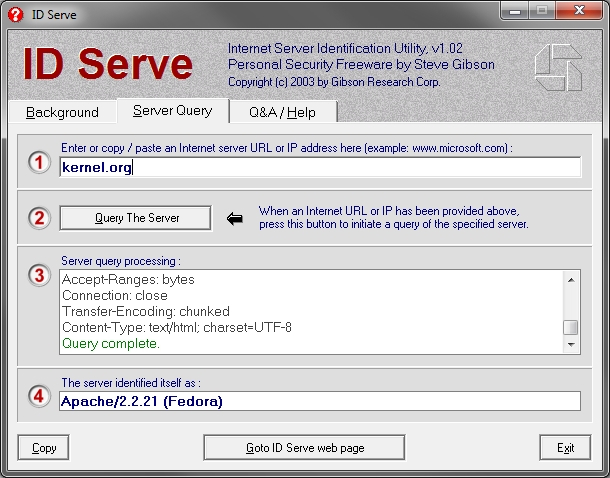Click the 'Server query processing :' label
610x478 pixels.
(121, 261)
